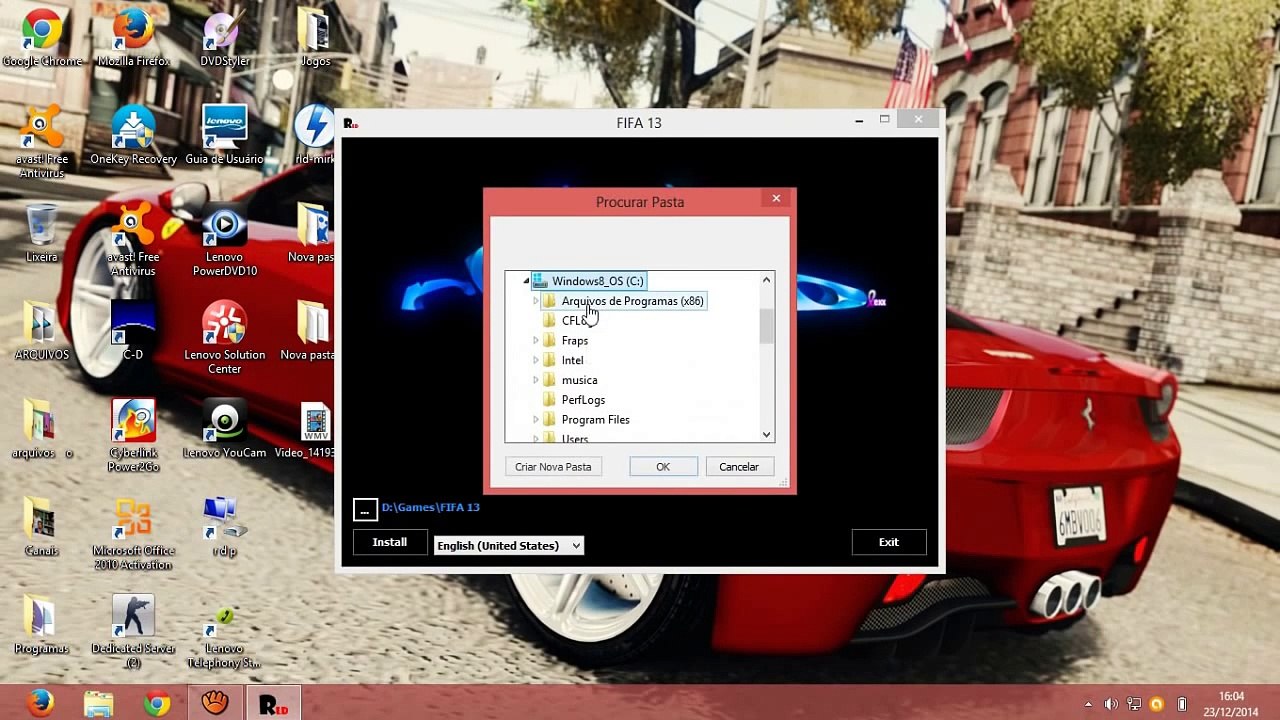The width and height of the screenshot is (1280, 720).
Task: Select the Windows8_OS (C:) drive label
Action: click(597, 281)
